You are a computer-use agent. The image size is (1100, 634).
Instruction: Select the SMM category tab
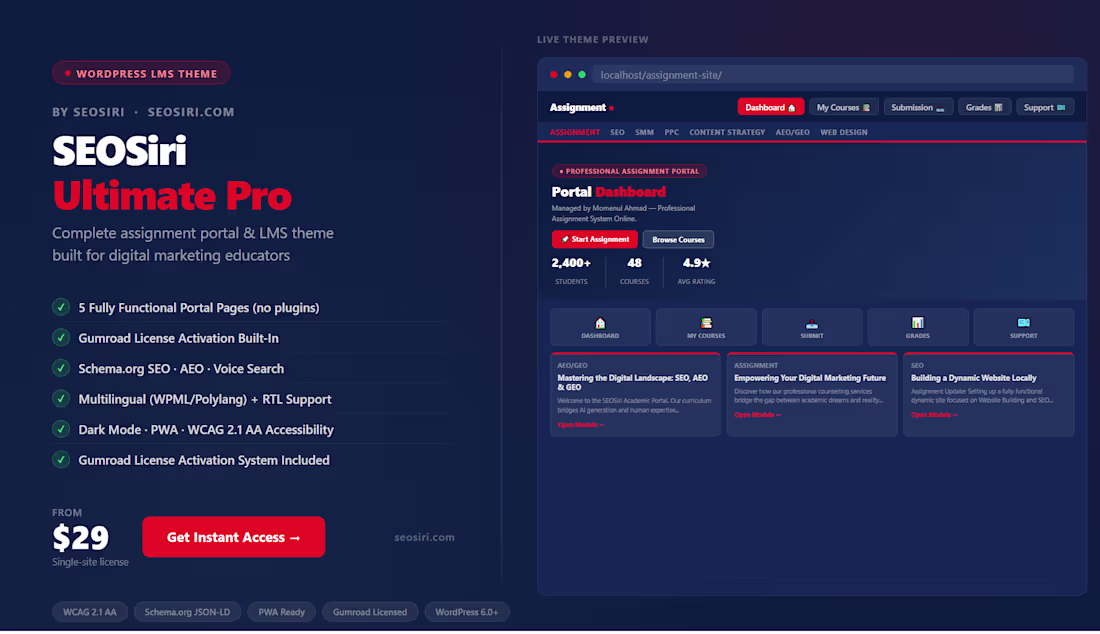(644, 133)
